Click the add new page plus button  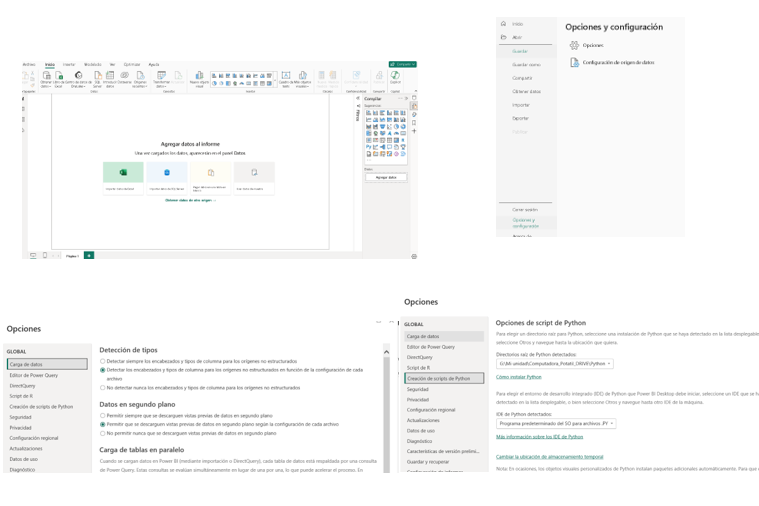(x=89, y=255)
